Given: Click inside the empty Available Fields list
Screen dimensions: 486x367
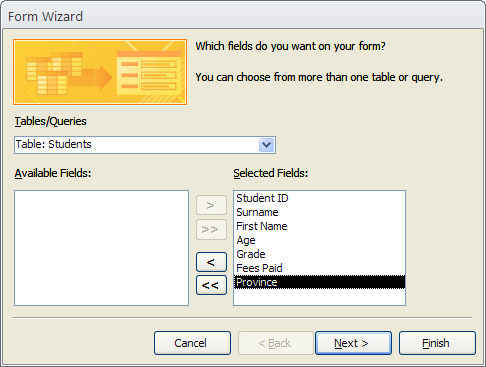Looking at the screenshot, I should tap(101, 248).
